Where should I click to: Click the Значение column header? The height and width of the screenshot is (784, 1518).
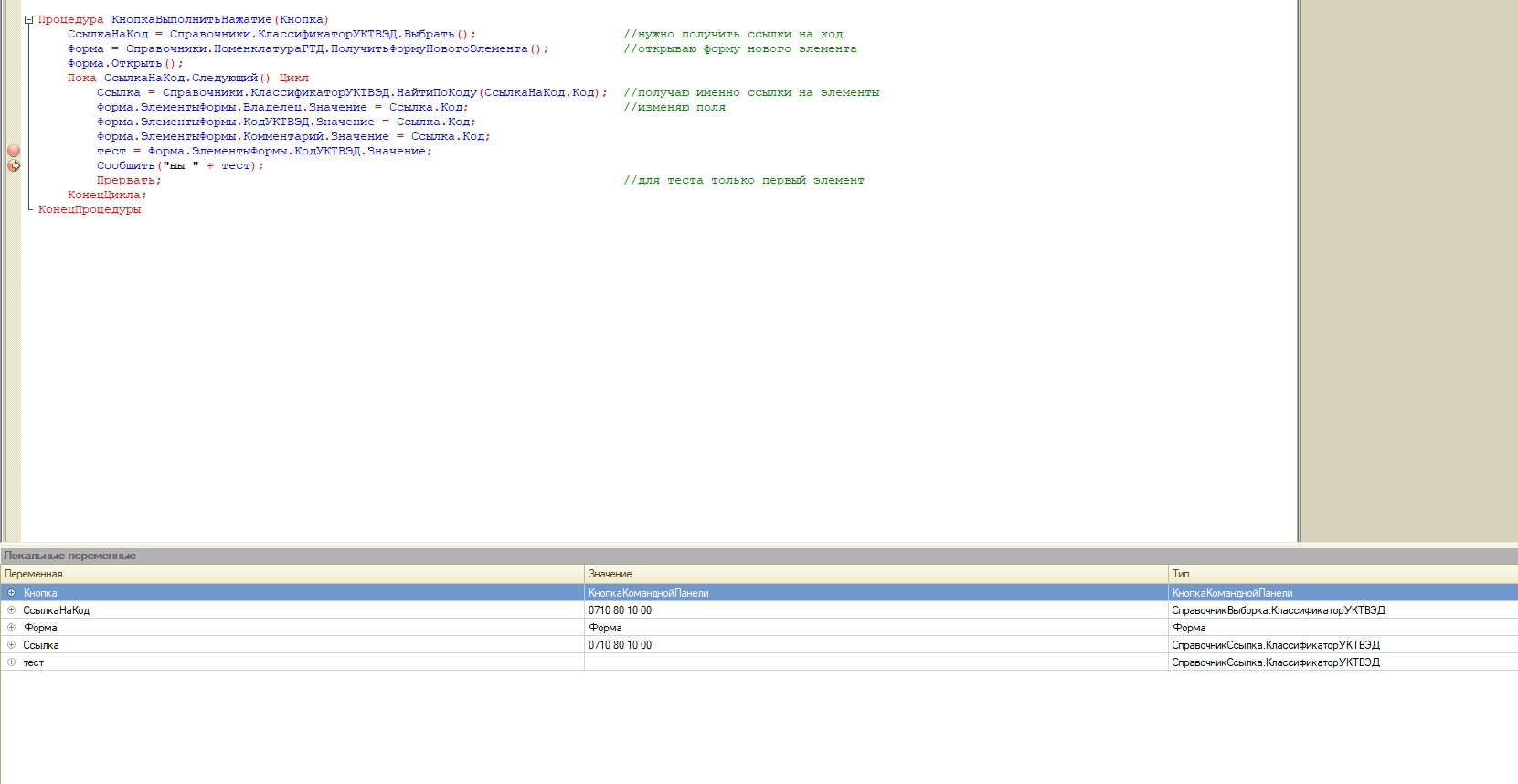(x=876, y=574)
